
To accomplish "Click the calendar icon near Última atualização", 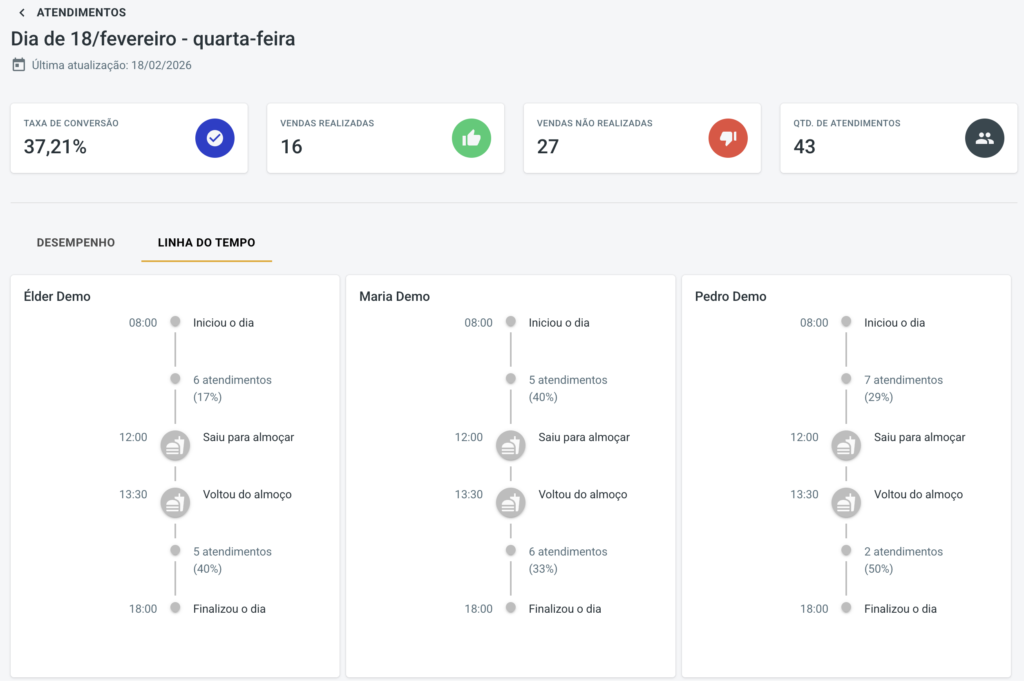I will click(x=19, y=65).
